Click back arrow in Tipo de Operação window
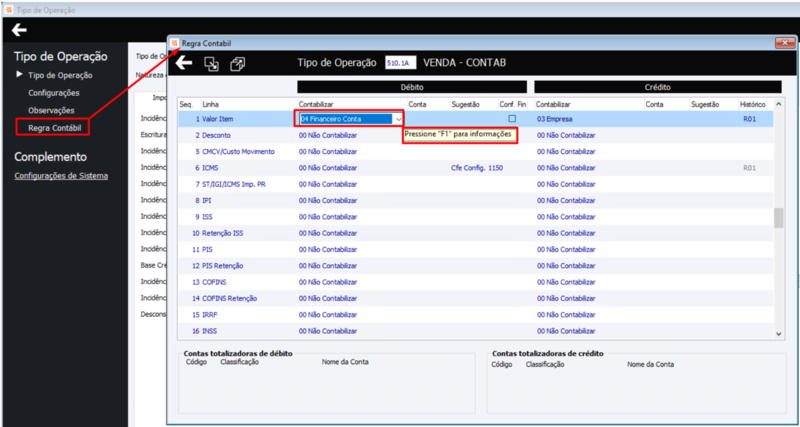The height and width of the screenshot is (427, 800). [x=19, y=30]
